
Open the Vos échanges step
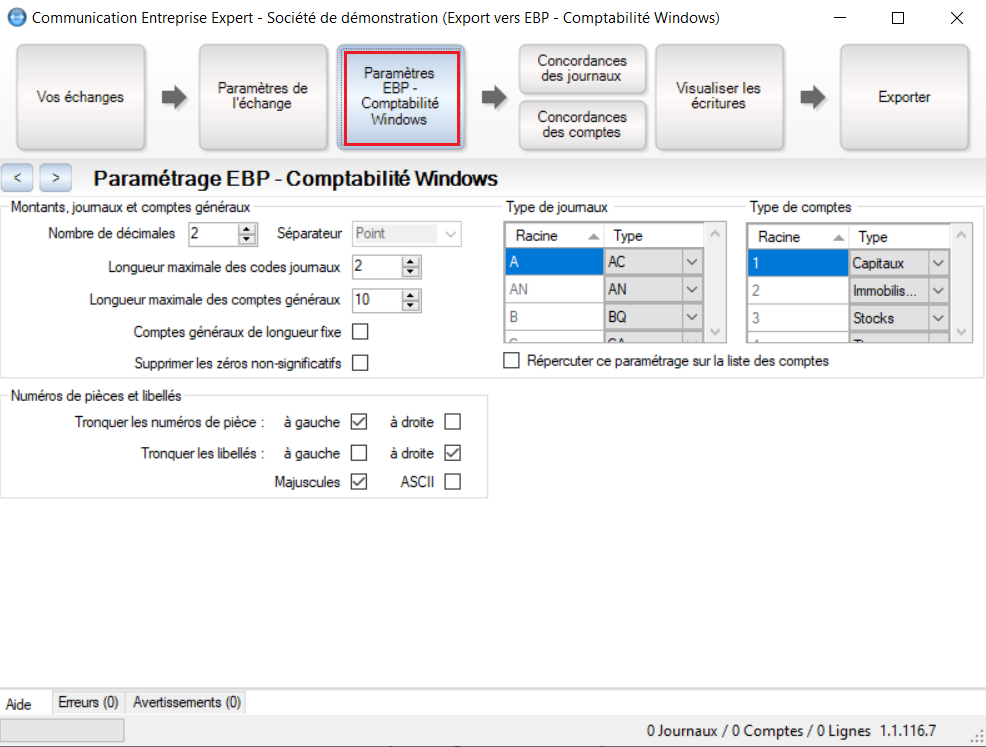[80, 97]
